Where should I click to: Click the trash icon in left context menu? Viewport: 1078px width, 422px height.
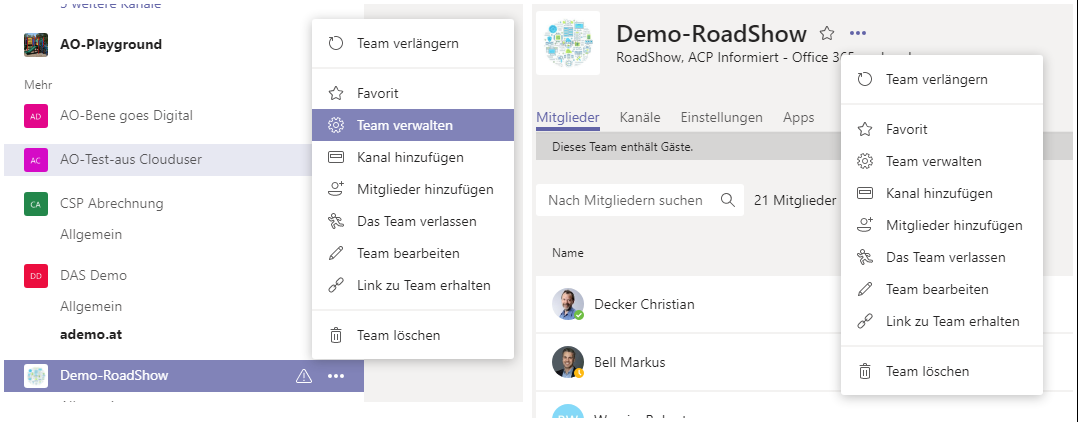[x=336, y=335]
